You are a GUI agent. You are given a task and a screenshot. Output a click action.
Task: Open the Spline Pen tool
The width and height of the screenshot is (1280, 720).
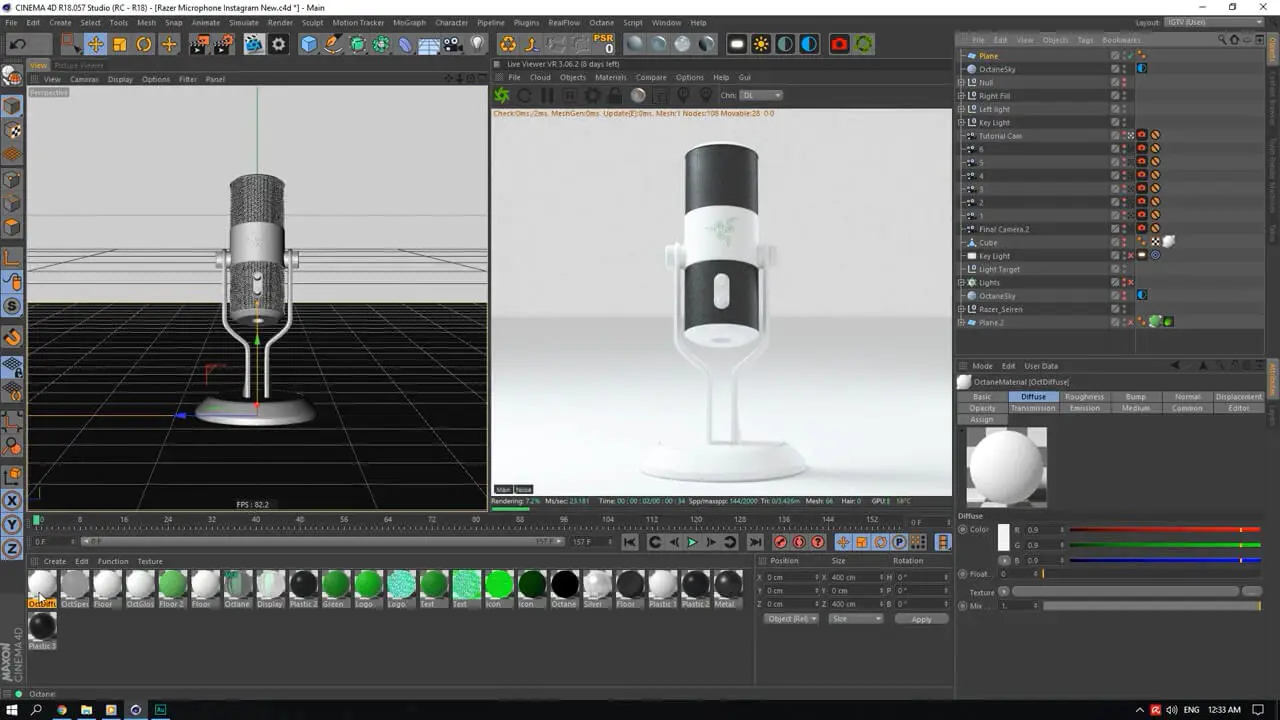pyautogui.click(x=333, y=44)
